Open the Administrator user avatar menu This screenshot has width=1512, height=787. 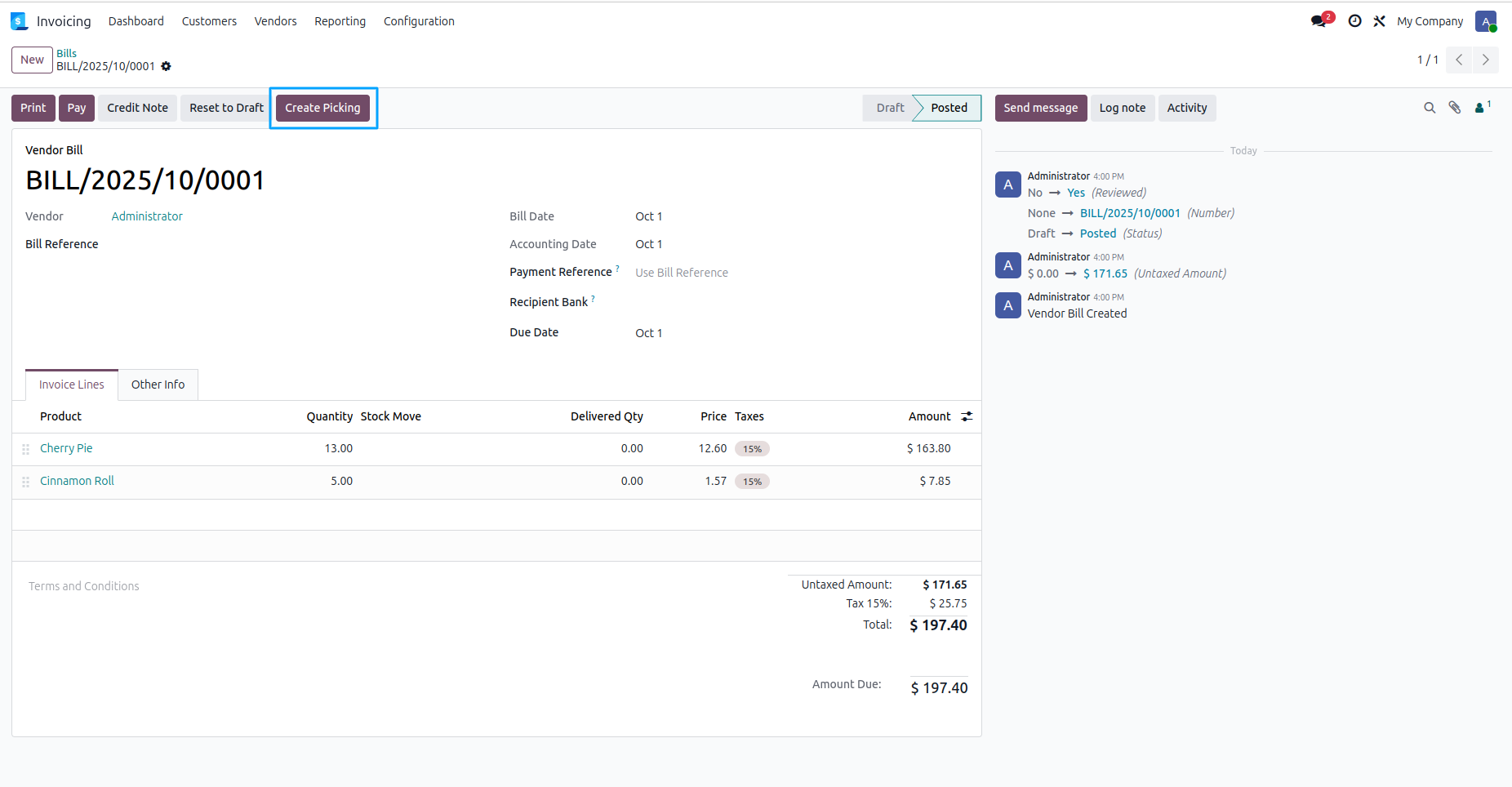1485,21
